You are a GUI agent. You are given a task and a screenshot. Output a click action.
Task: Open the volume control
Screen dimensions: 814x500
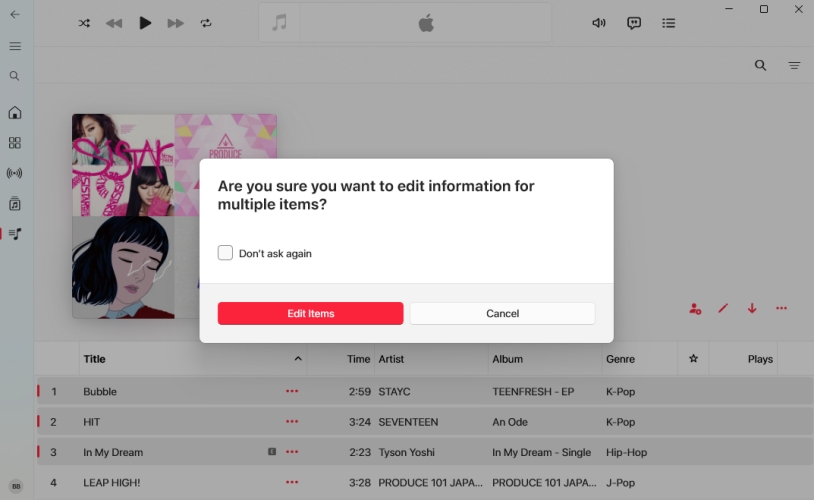(x=599, y=23)
